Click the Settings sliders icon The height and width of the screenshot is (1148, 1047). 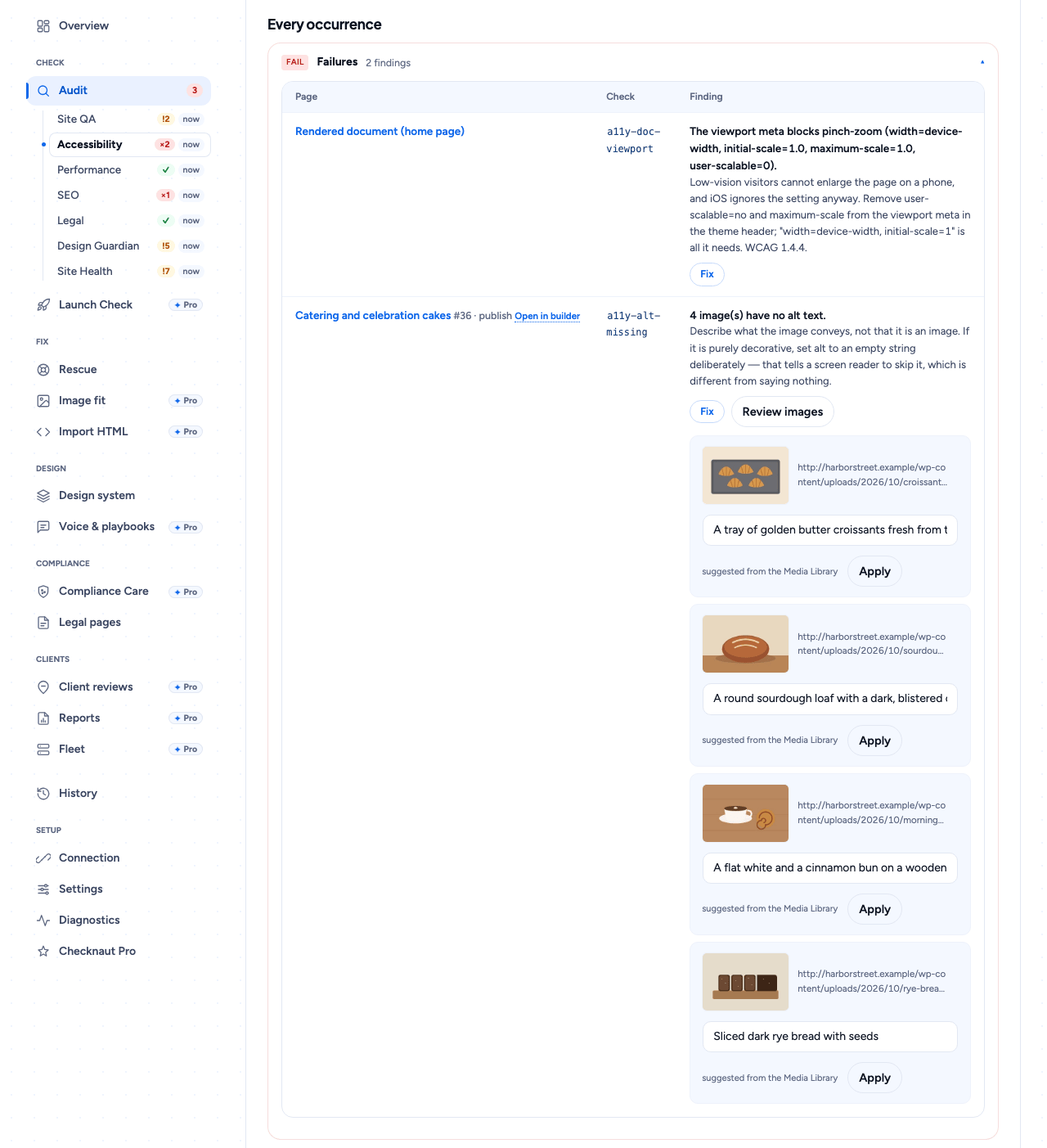click(x=43, y=889)
